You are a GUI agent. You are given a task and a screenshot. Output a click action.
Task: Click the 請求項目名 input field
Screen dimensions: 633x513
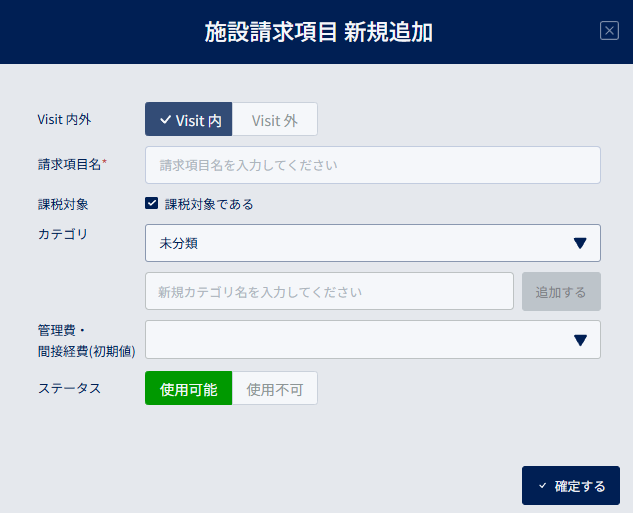[373, 165]
